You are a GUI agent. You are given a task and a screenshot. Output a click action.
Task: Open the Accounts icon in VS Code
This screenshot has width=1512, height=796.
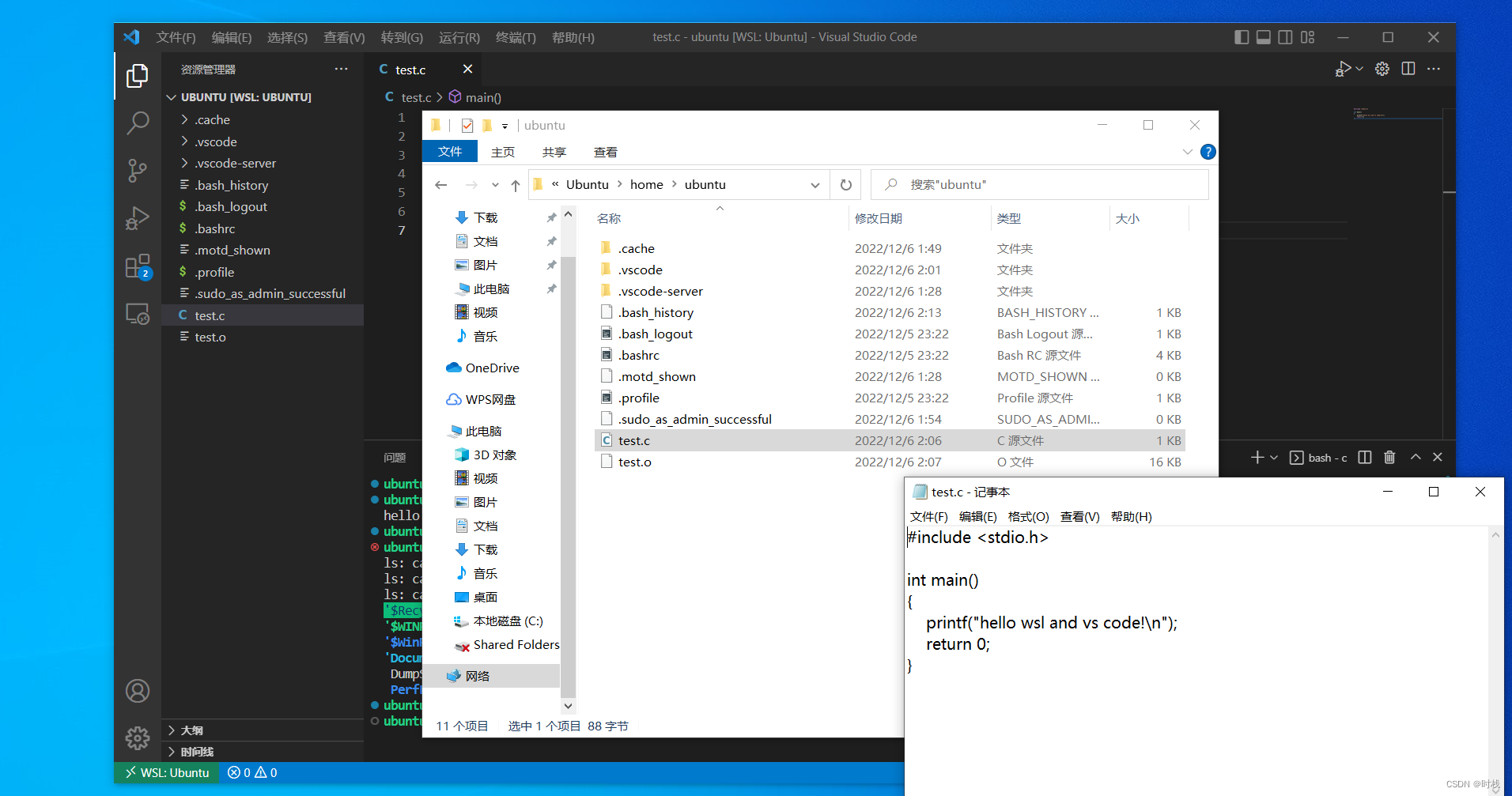(137, 691)
